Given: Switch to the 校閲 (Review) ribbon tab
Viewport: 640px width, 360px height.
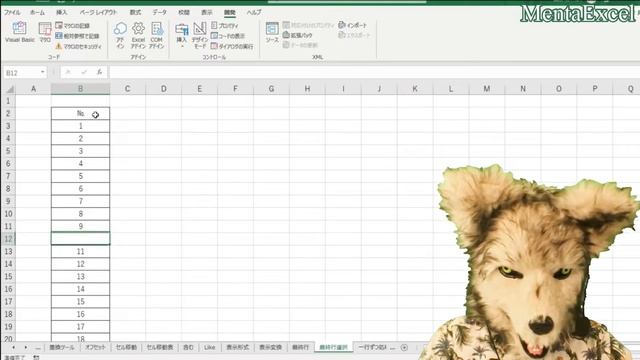Looking at the screenshot, I should 184,12.
